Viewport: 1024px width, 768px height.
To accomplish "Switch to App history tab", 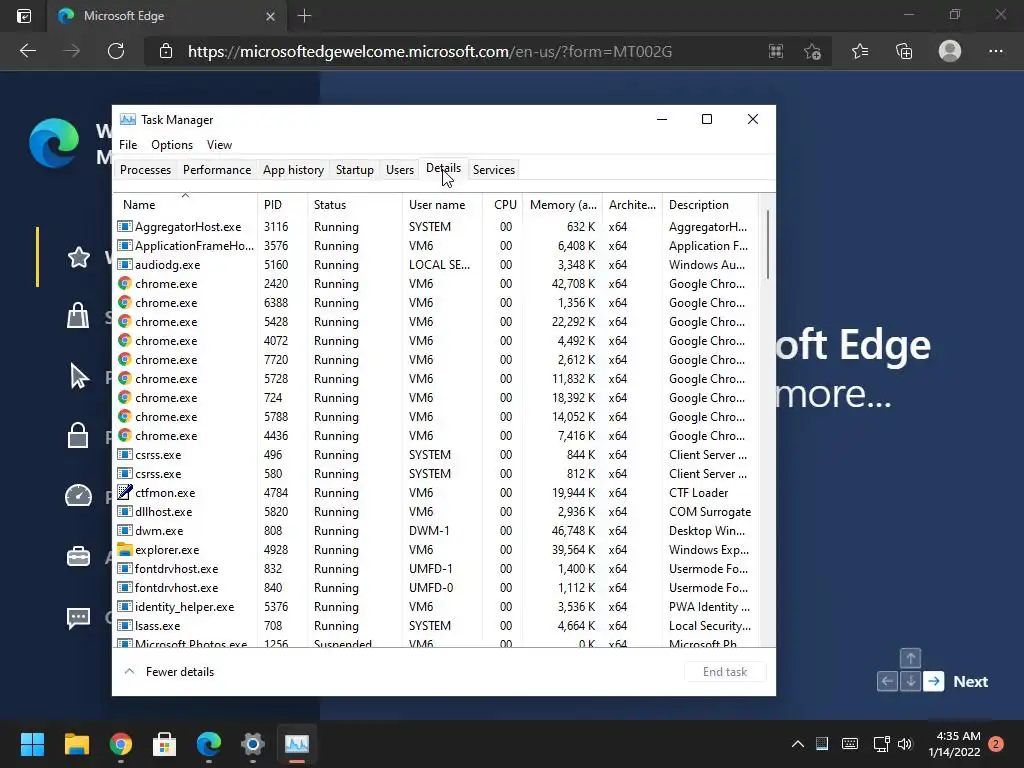I will tap(293, 170).
